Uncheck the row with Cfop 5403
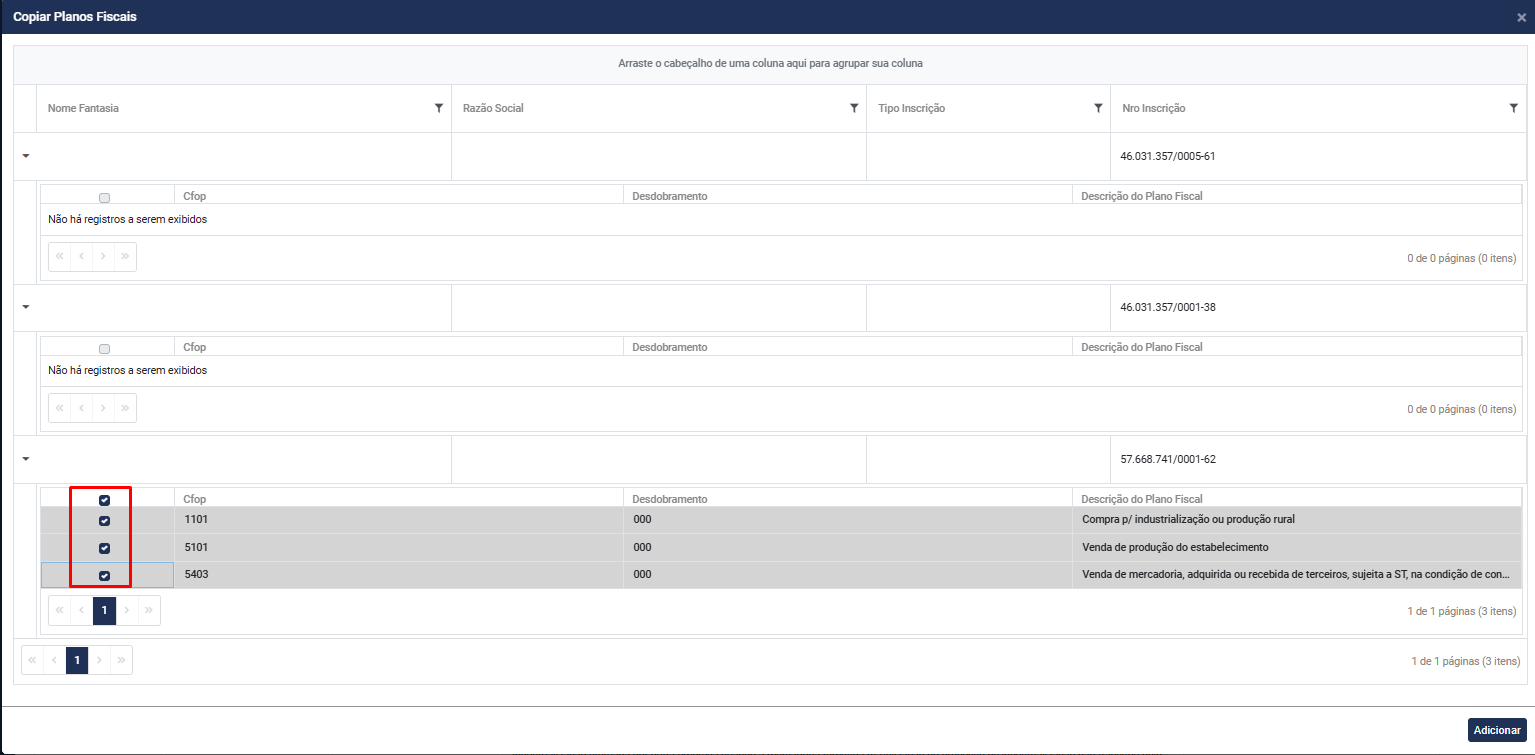 pos(105,576)
